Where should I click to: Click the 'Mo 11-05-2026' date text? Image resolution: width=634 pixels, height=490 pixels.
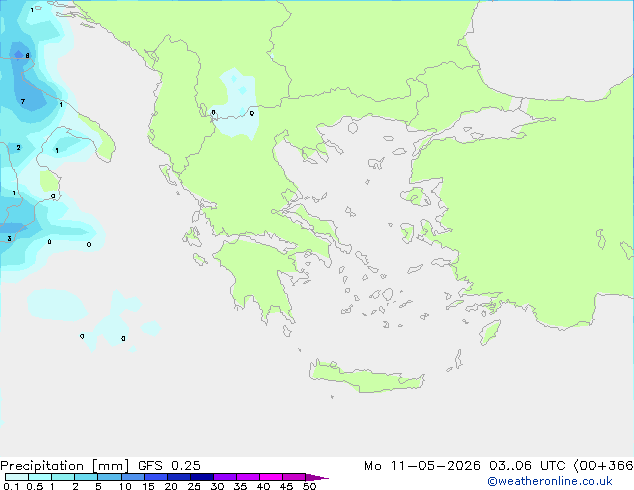click(423, 466)
